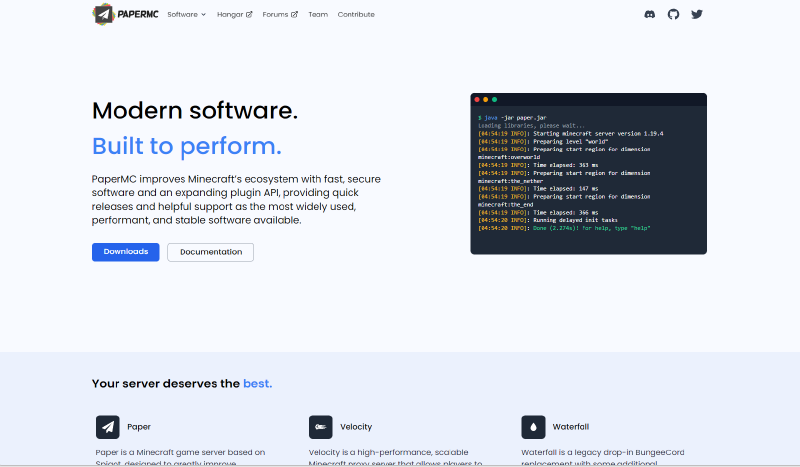Click the Paper paper-plane icon
The image size is (800, 467).
(108, 427)
